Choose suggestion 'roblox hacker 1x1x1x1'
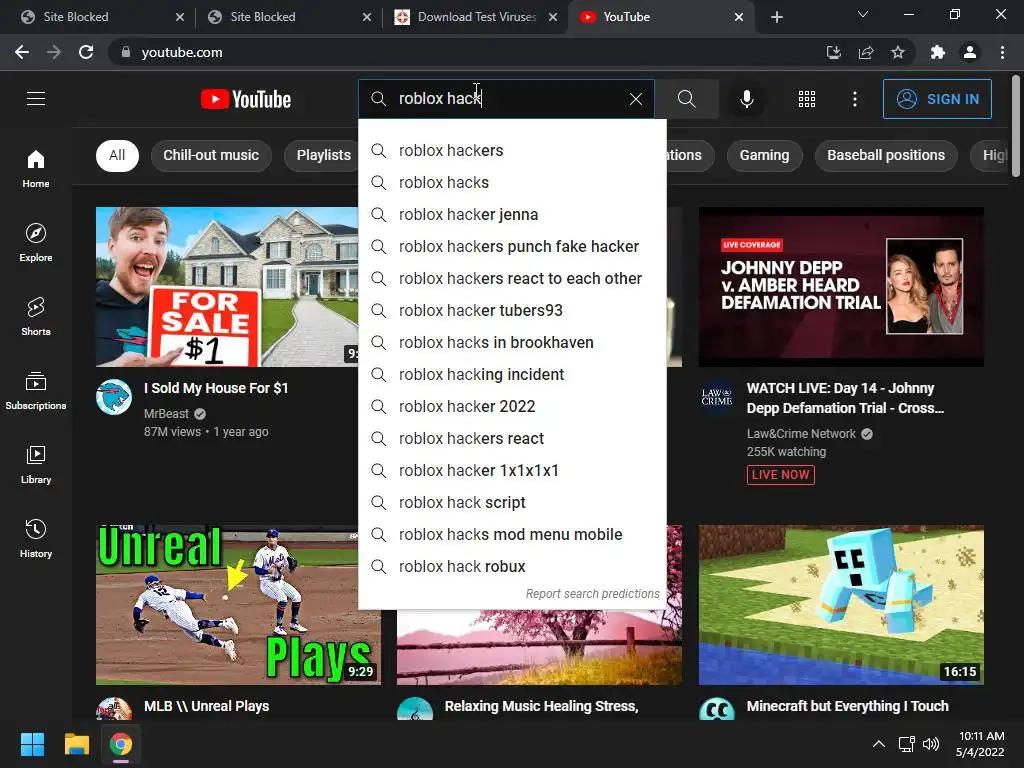 [513, 470]
